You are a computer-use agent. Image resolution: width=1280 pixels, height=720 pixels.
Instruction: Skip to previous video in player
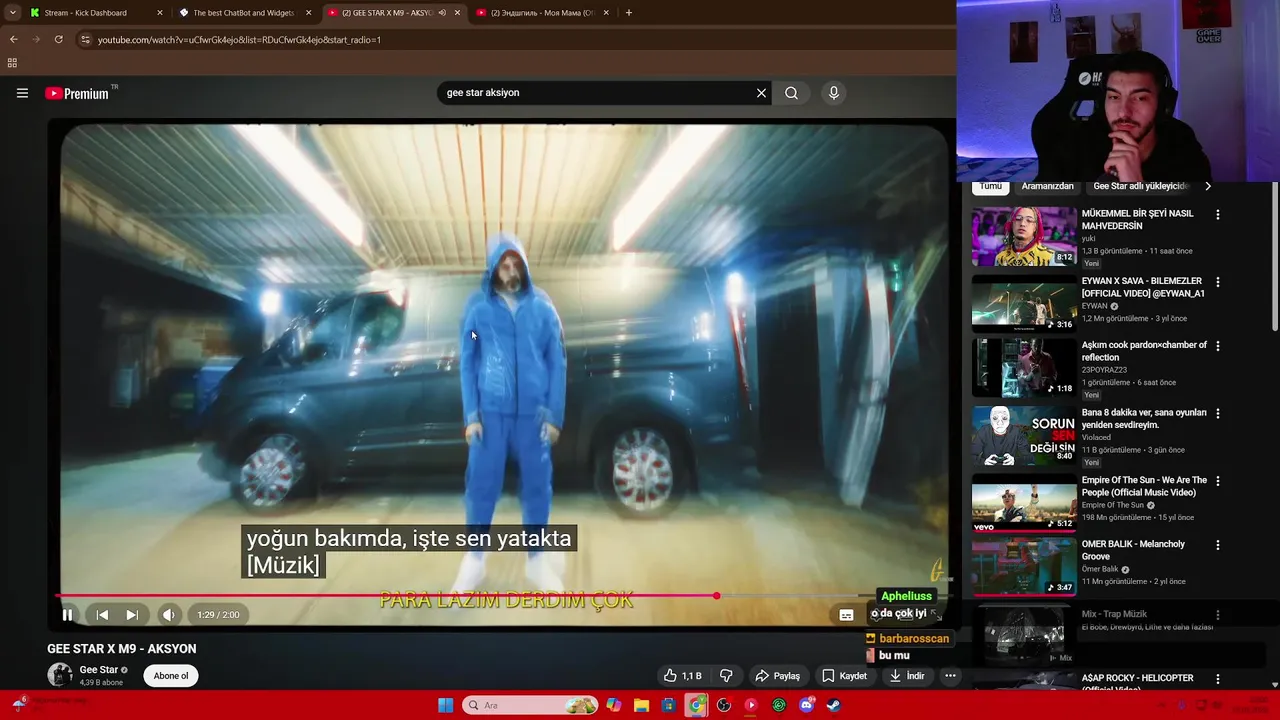point(102,615)
